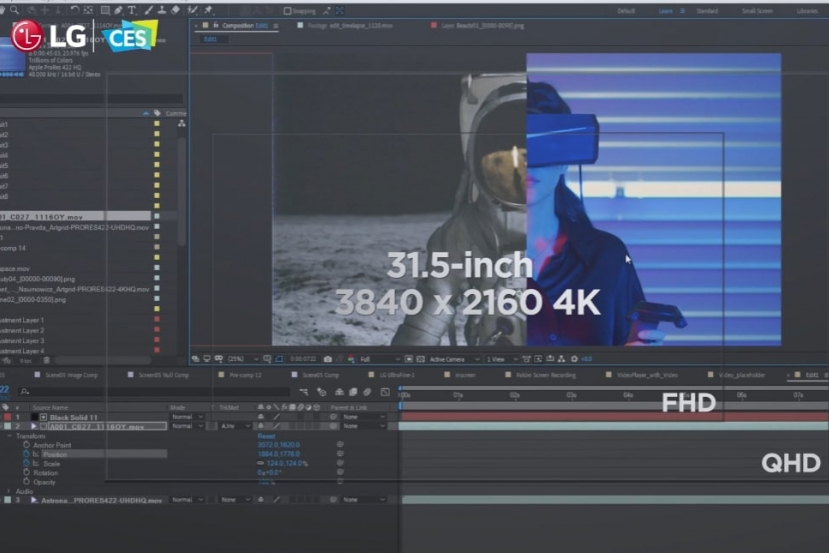Click the Edit1 breadcrumb in viewer
The image size is (829, 553).
tap(210, 39)
